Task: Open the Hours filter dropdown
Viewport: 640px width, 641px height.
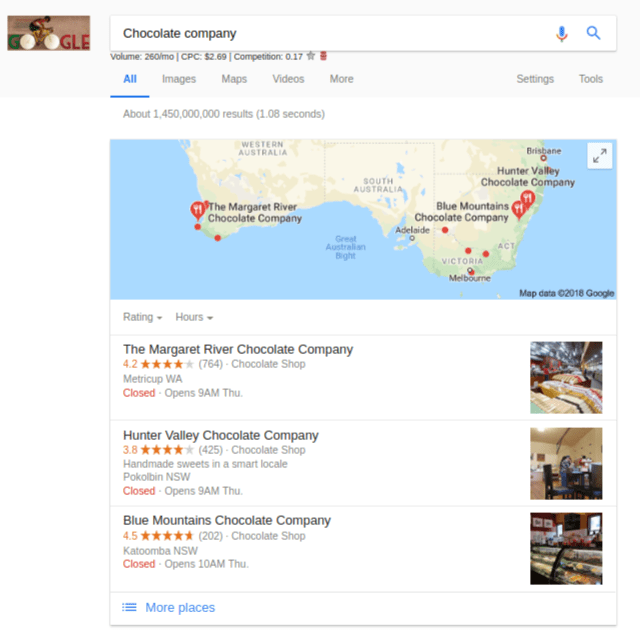Action: point(194,317)
